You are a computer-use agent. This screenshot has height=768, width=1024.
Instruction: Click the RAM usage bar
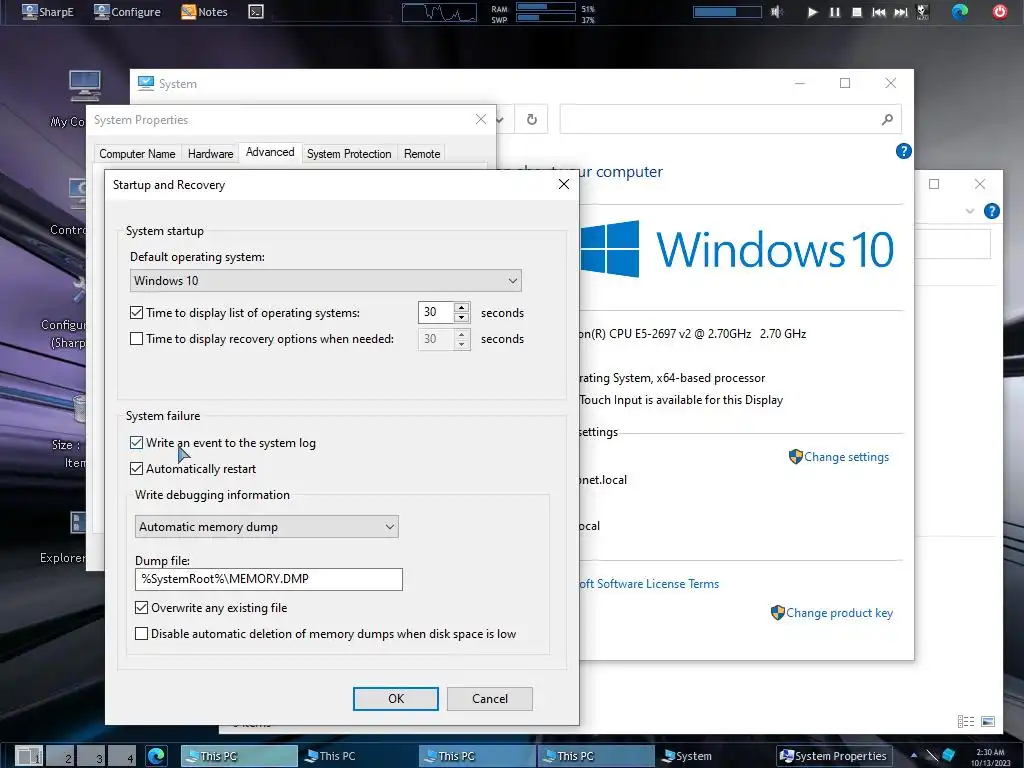545,7
